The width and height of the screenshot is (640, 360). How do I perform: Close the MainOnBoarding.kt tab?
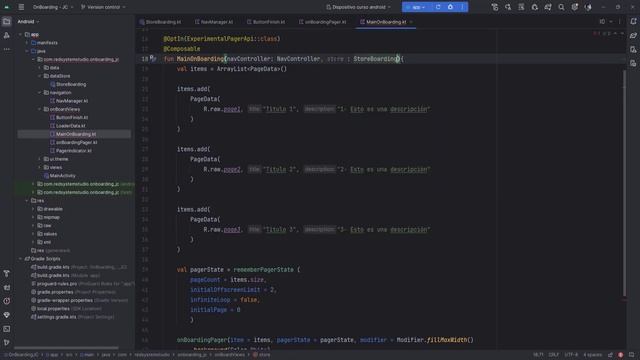coord(411,22)
